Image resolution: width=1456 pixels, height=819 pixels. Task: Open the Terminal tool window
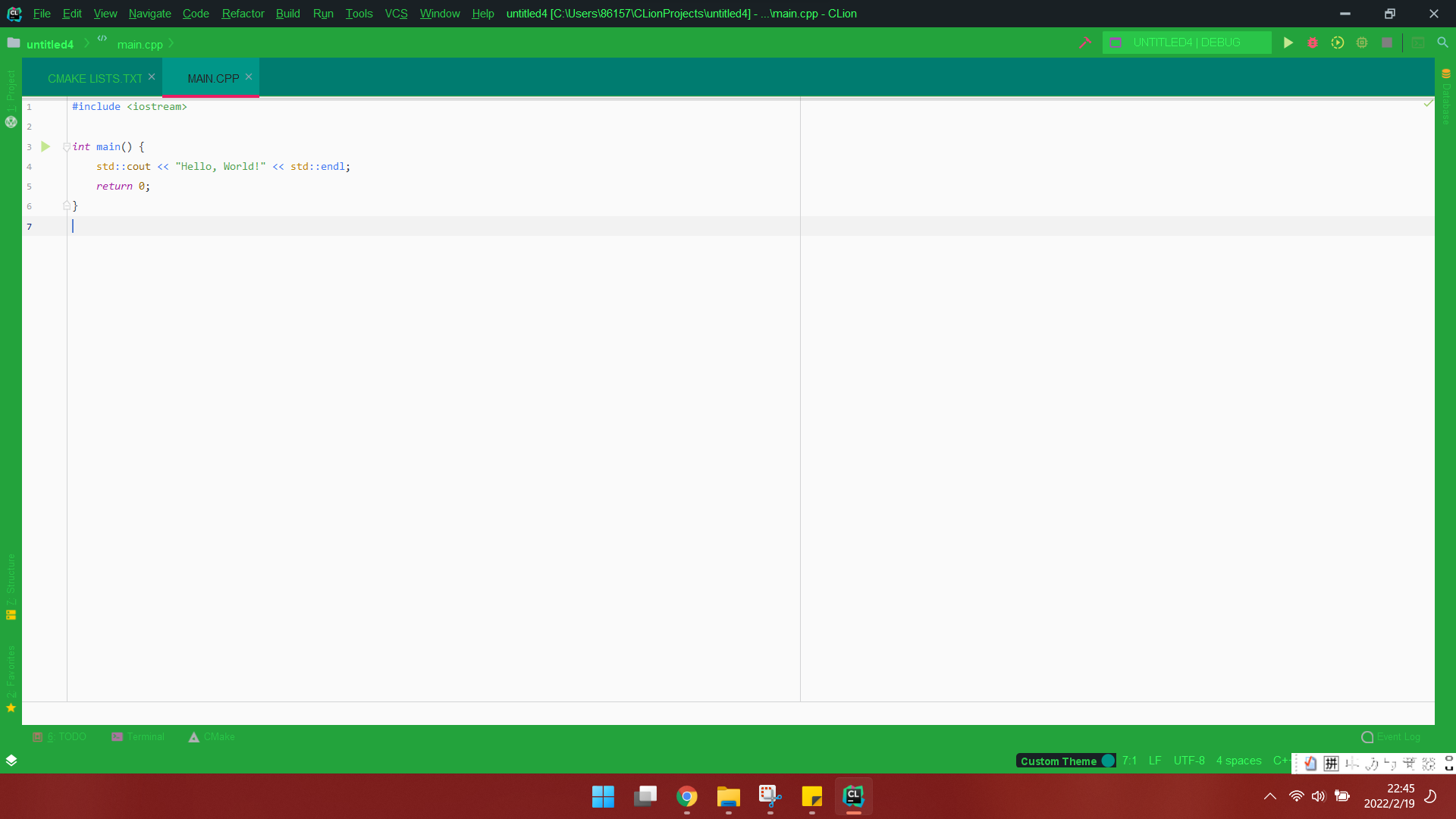click(x=138, y=736)
